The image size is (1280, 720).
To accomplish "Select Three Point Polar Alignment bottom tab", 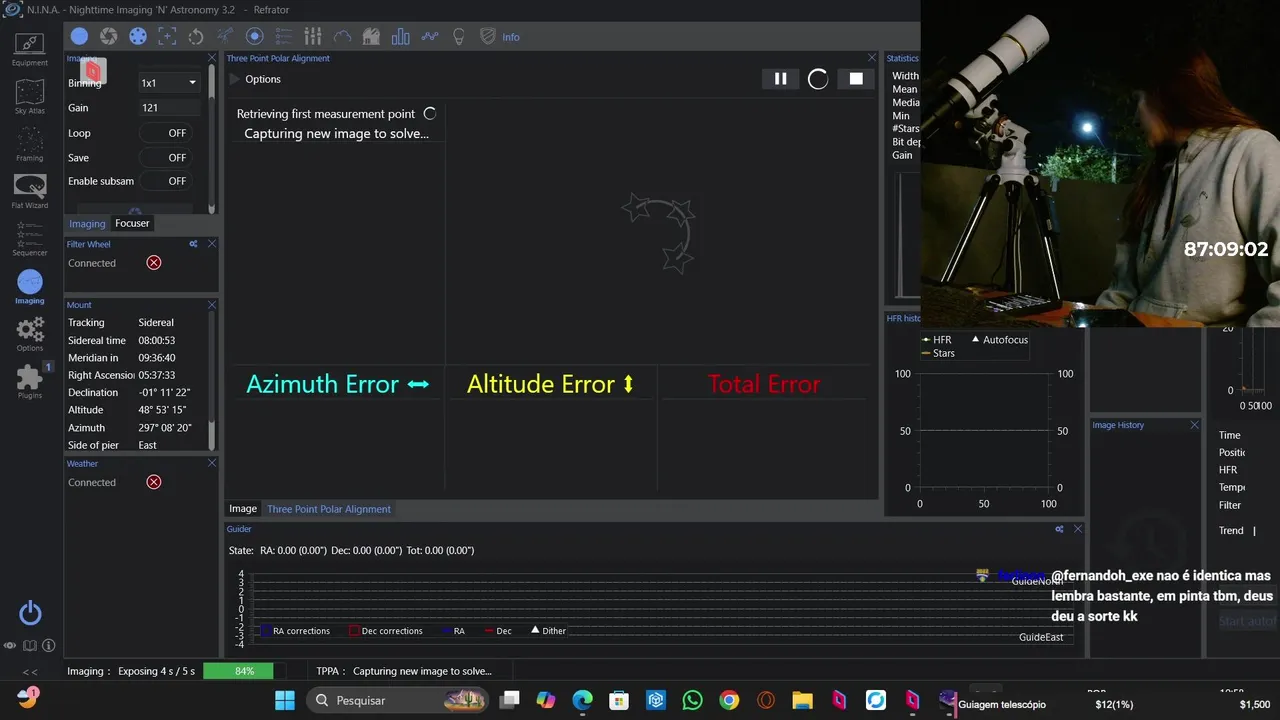I will (x=329, y=509).
